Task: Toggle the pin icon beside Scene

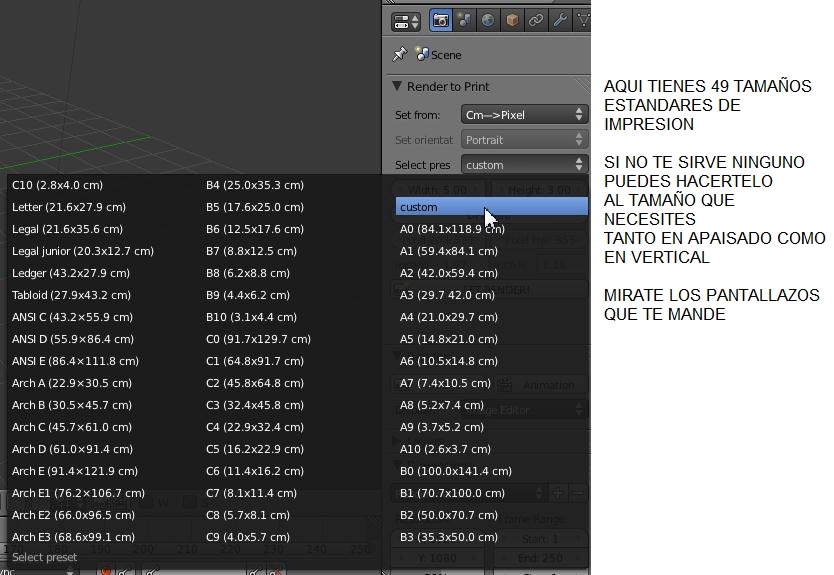Action: [x=399, y=54]
